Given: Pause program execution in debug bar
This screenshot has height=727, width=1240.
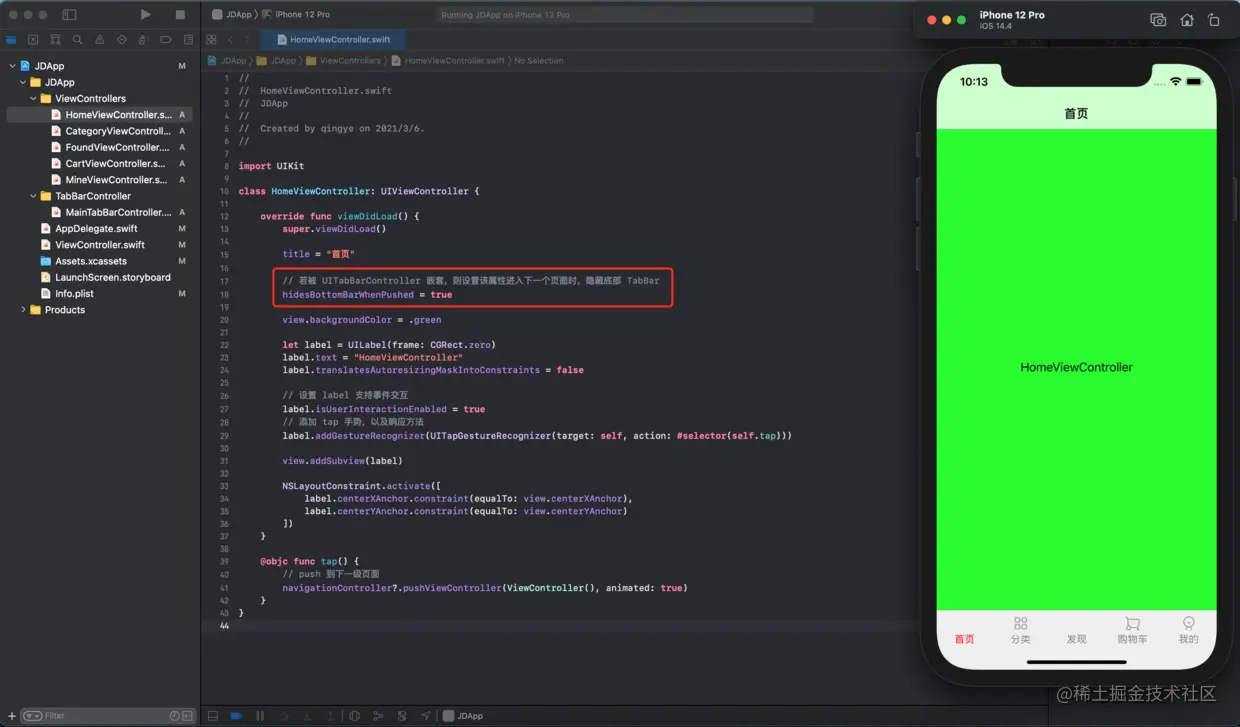Looking at the screenshot, I should [260, 716].
